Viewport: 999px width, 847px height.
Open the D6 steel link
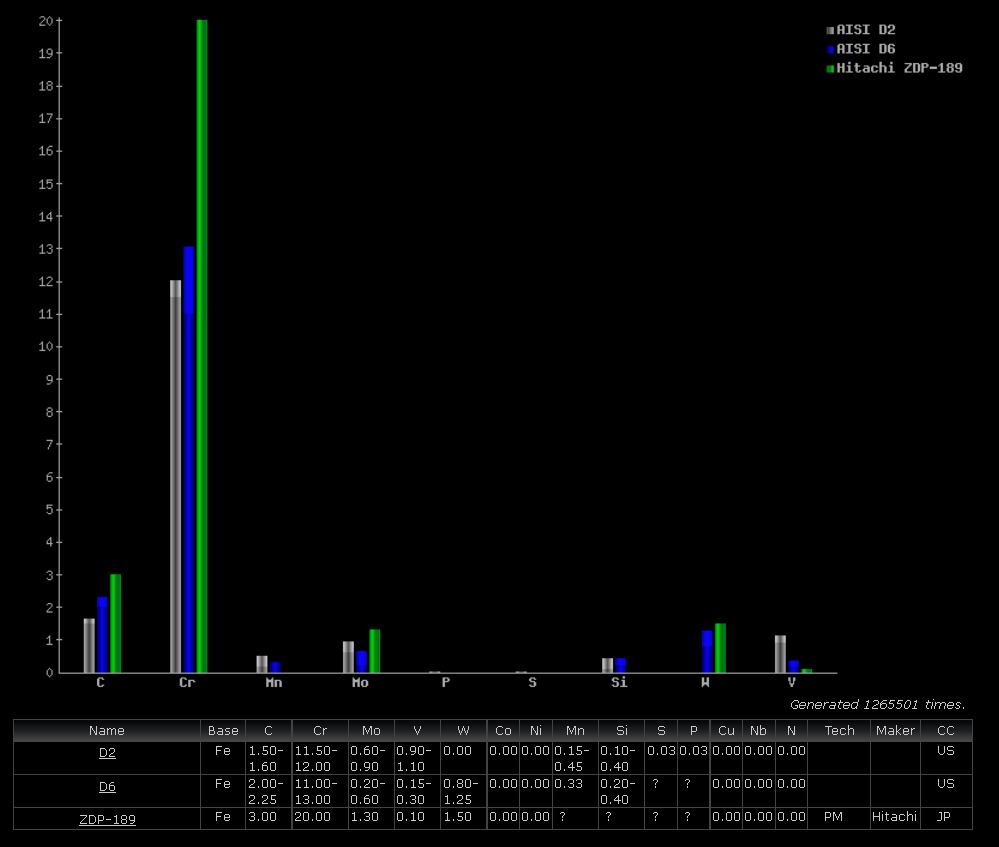[107, 786]
